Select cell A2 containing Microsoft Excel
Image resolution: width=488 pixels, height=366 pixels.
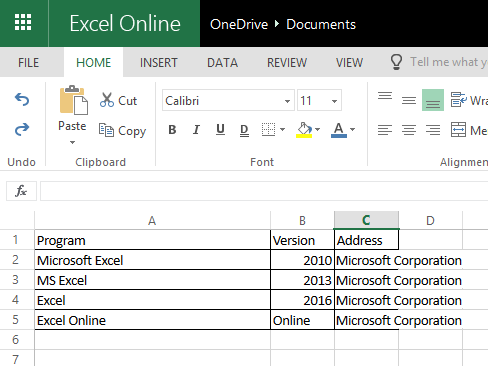coord(152,260)
